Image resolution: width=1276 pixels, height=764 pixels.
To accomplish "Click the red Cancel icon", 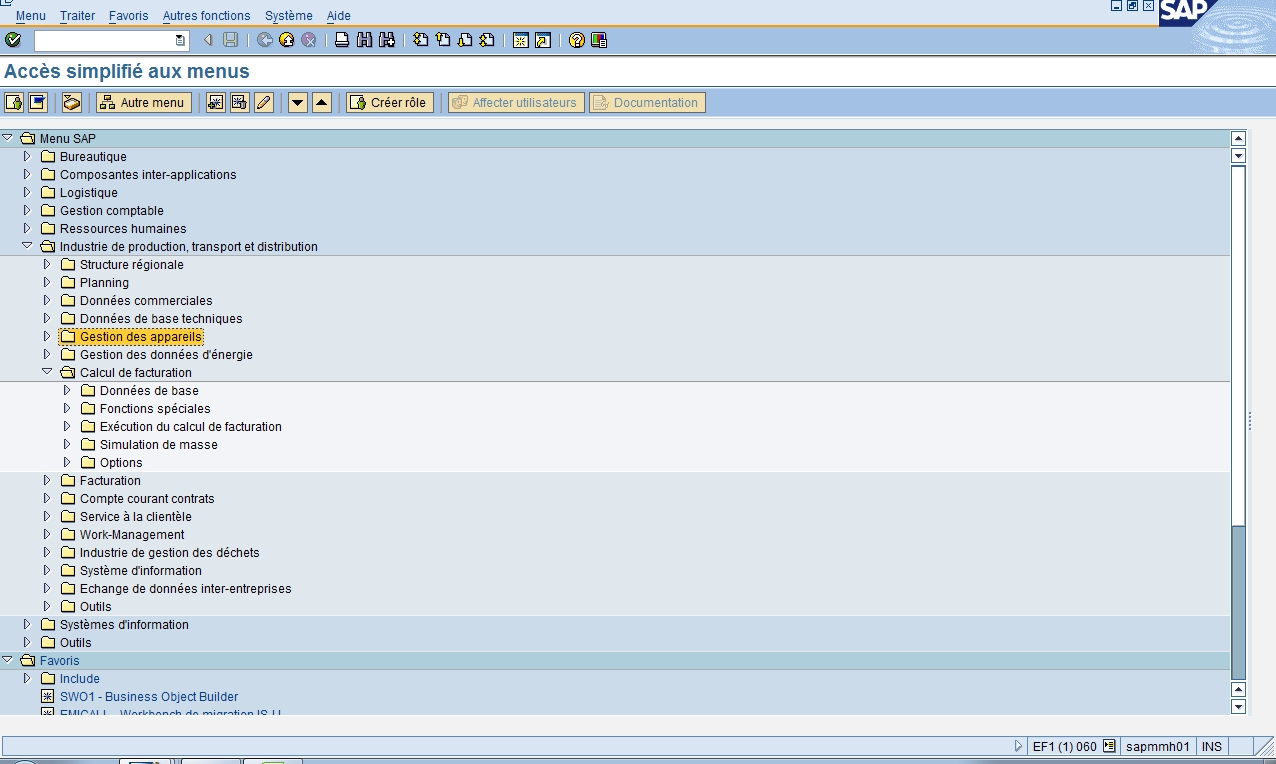I will point(309,40).
